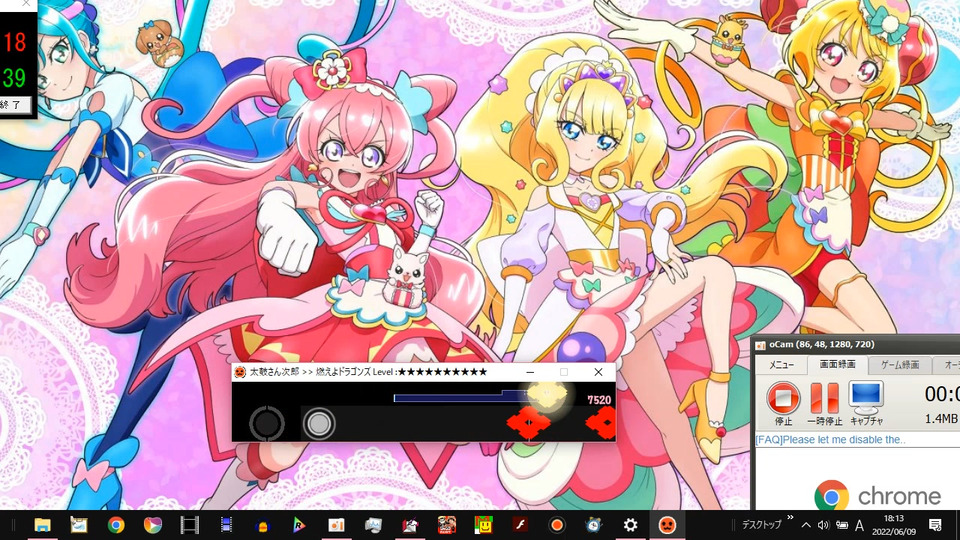Switch to oCam via its taskbar icon
The height and width of the screenshot is (540, 960).
pyautogui.click(x=336, y=525)
